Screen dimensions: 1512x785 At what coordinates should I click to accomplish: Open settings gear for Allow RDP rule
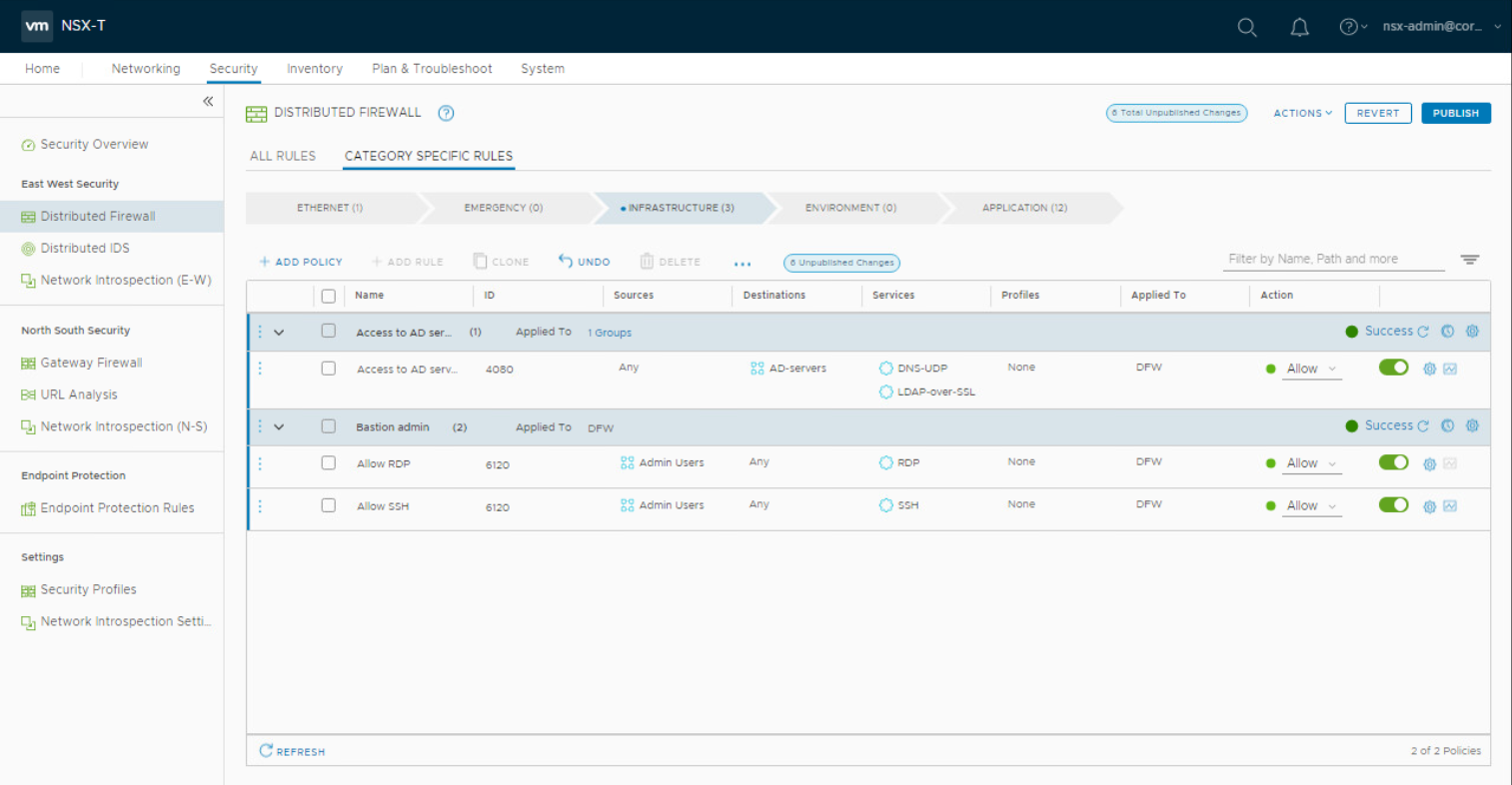coord(1429,464)
